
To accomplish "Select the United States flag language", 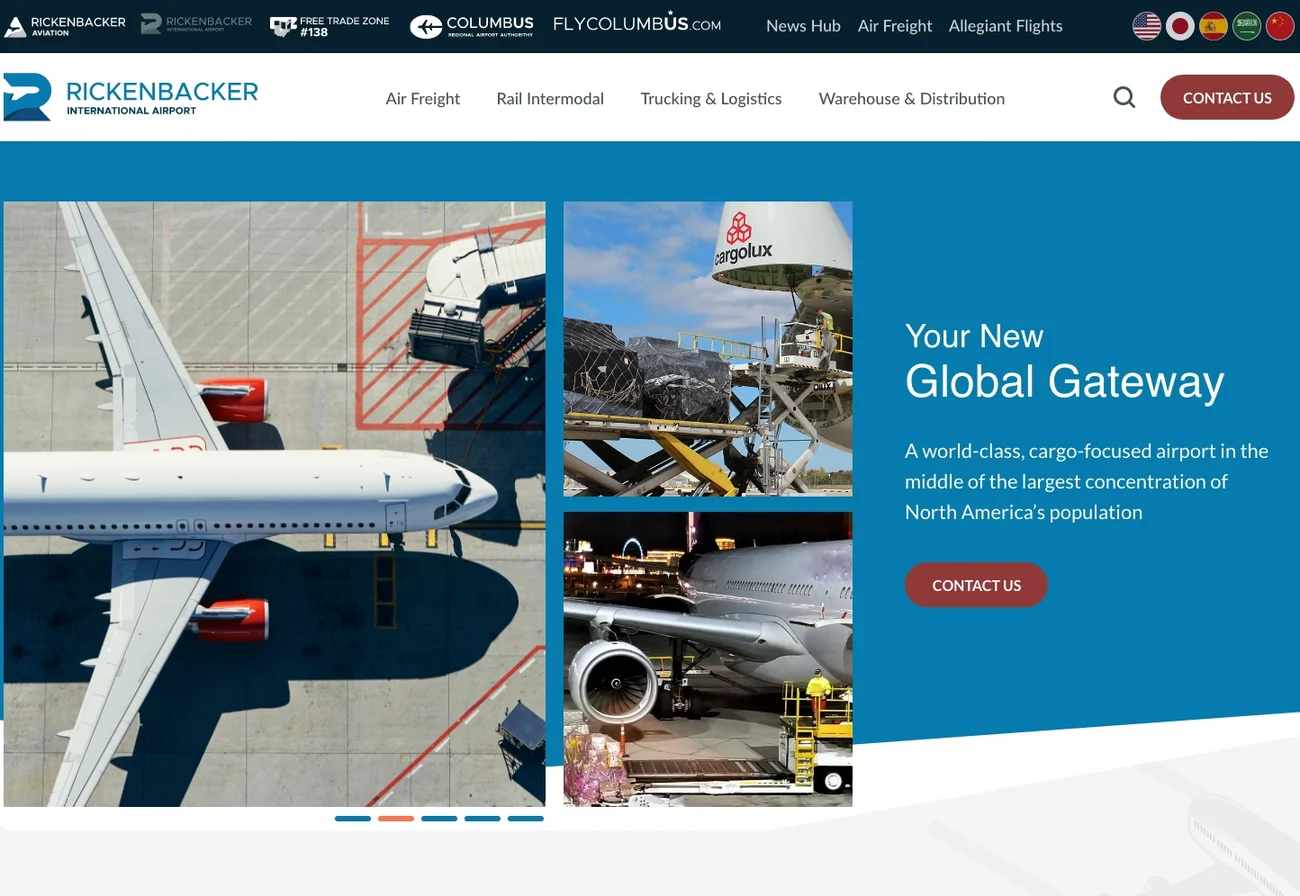I will tap(1147, 26).
